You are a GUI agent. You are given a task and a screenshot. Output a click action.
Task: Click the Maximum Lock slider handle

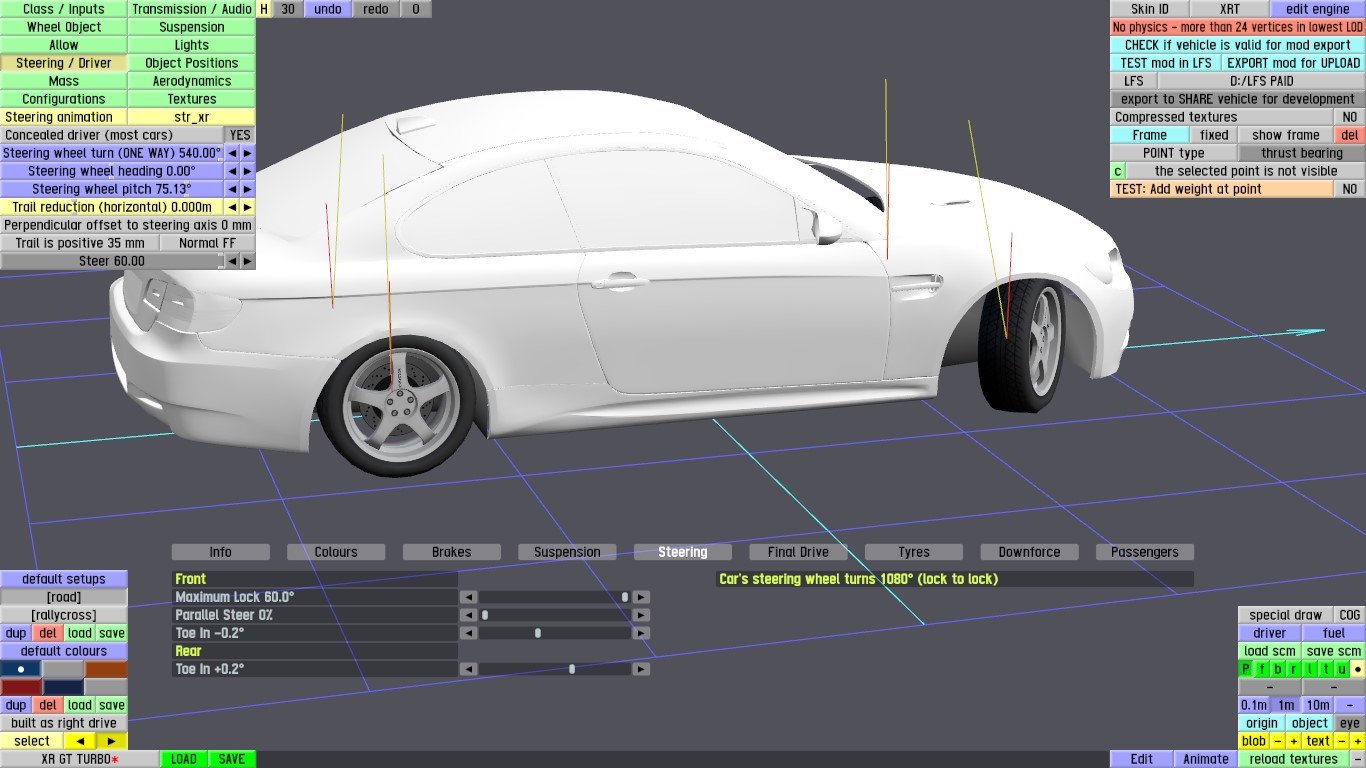click(x=625, y=597)
